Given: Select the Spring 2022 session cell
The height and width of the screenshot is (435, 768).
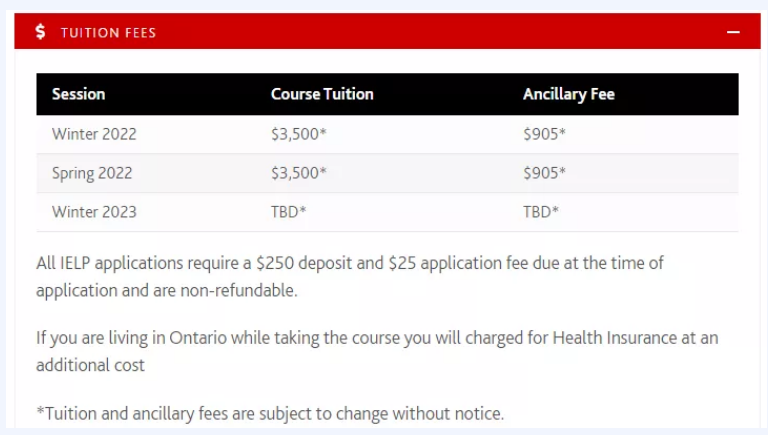Looking at the screenshot, I should click(92, 173).
